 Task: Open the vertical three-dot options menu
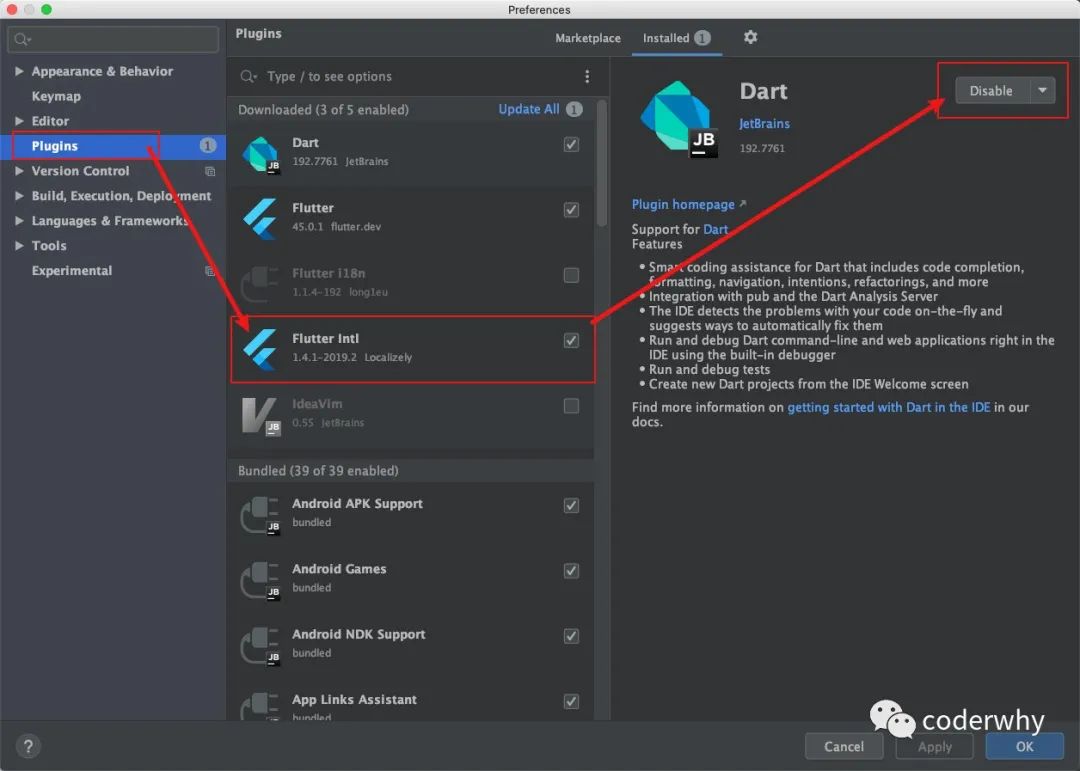click(x=587, y=76)
